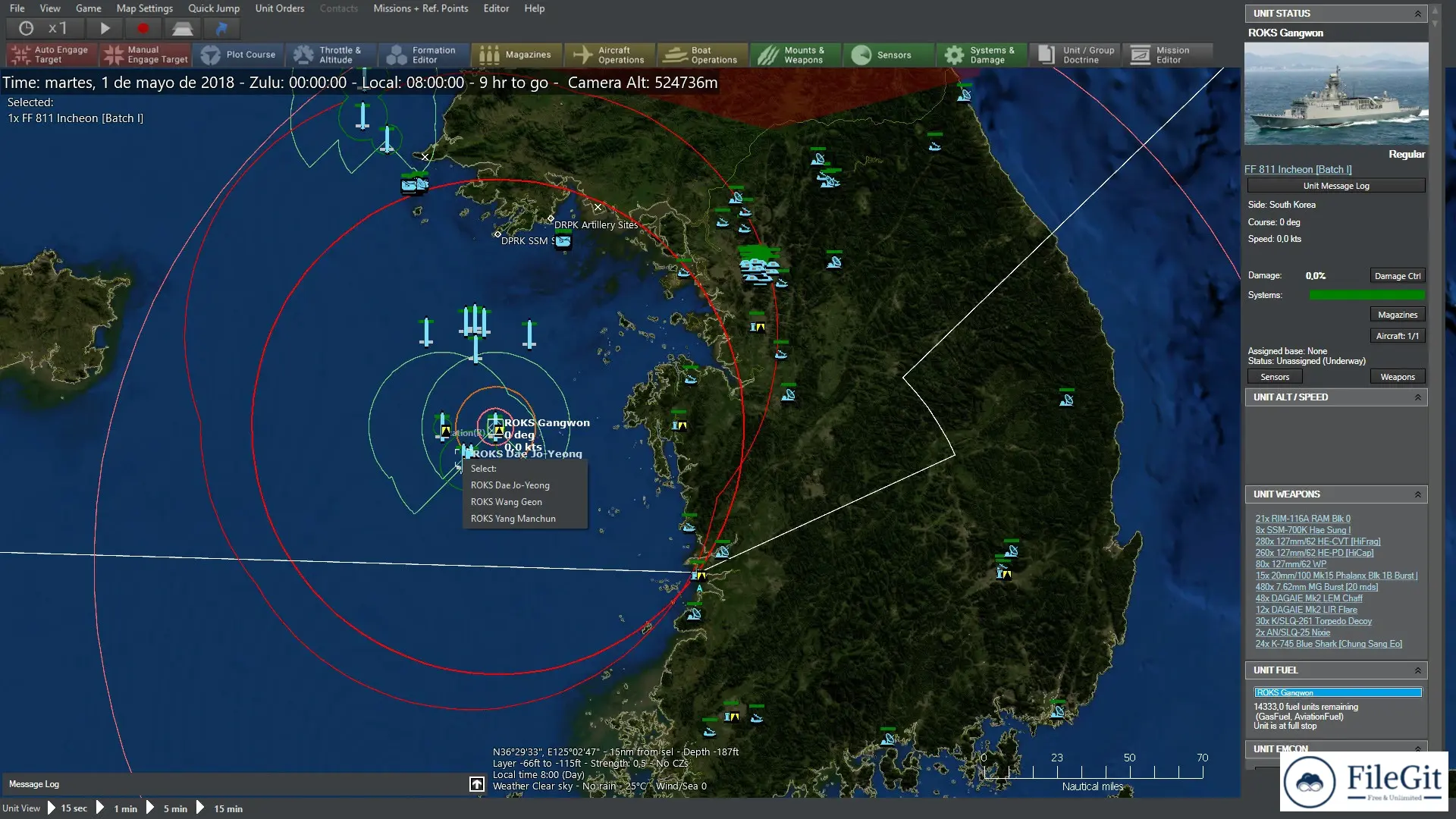Image resolution: width=1456 pixels, height=819 pixels.
Task: Open the 24x K-745 Blue Shark link
Action: click(x=1329, y=644)
